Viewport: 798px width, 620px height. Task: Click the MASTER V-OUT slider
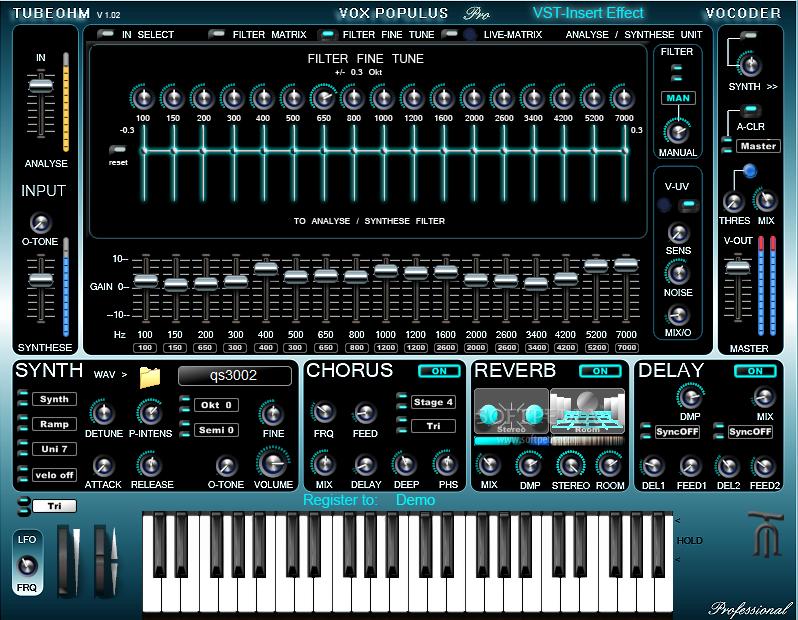737,266
